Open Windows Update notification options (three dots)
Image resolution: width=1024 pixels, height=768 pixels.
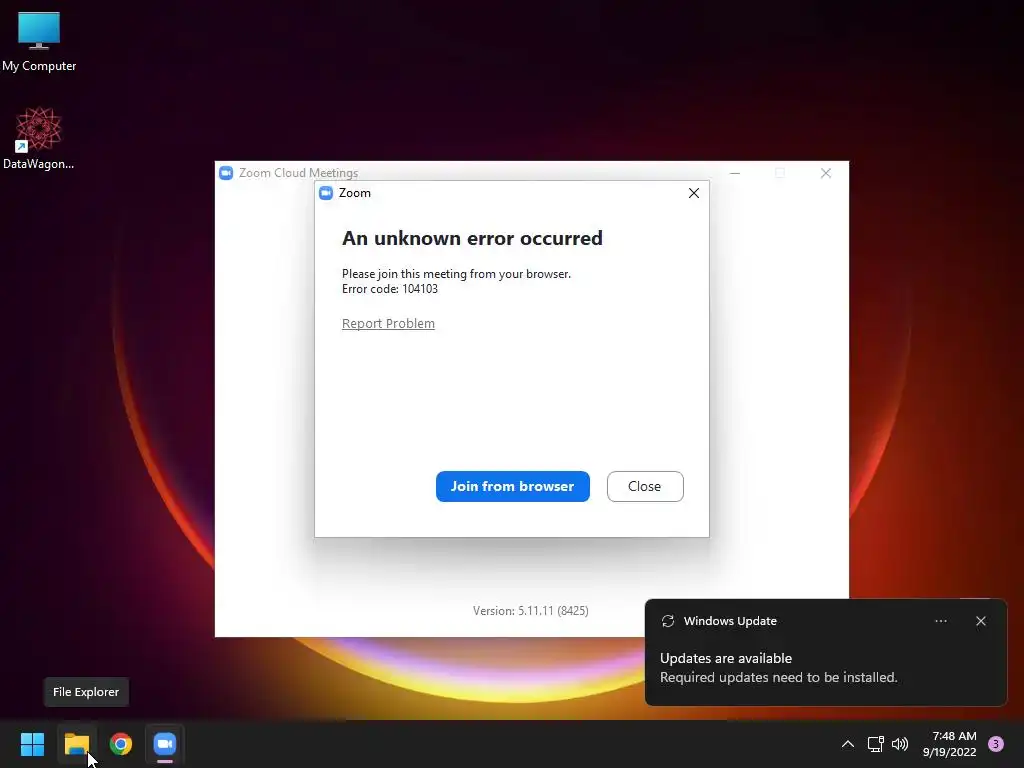coord(941,621)
